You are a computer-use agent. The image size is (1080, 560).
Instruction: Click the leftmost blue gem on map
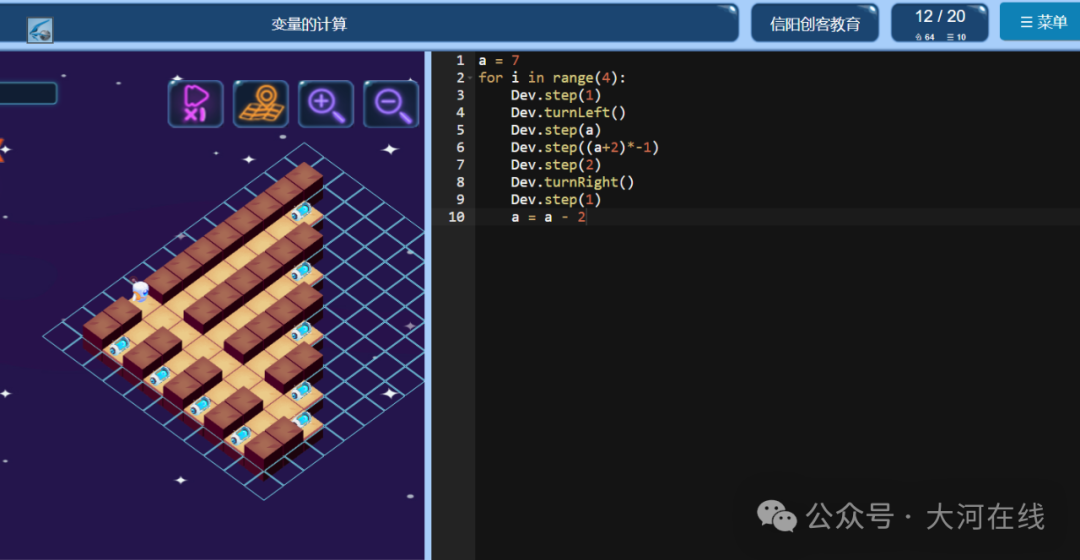click(119, 346)
